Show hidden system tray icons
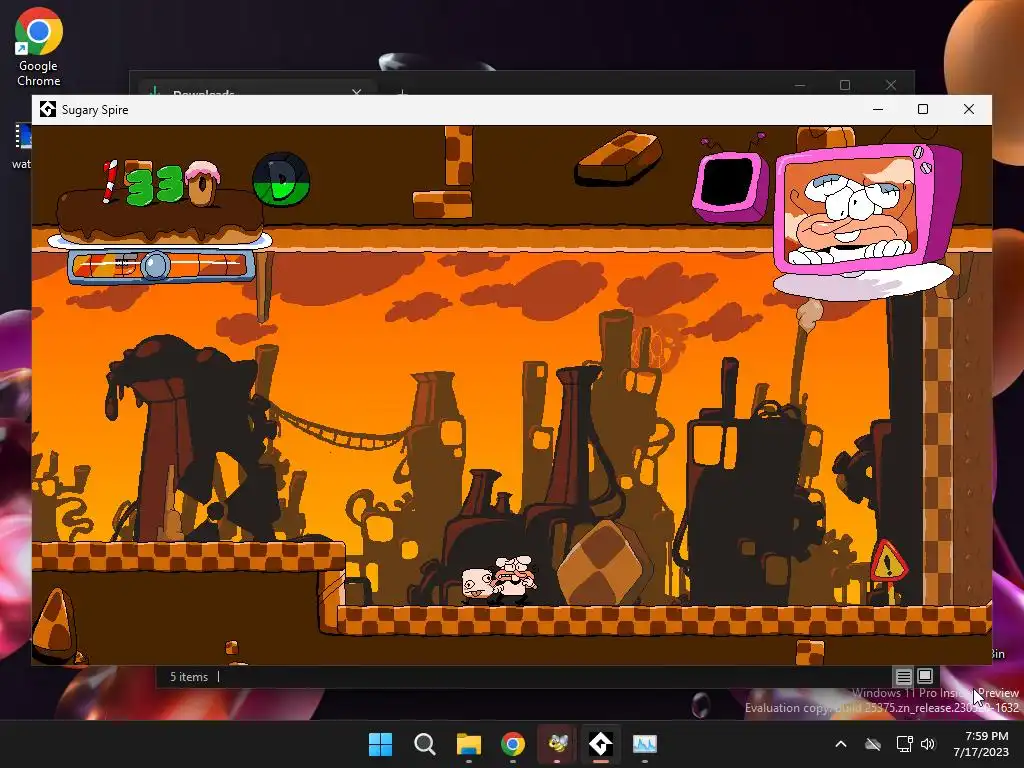Screen dimensions: 1024x768 (841, 744)
